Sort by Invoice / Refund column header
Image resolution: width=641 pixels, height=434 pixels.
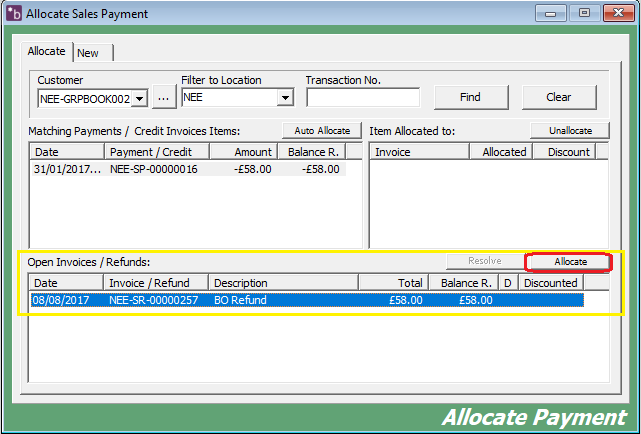click(156, 283)
